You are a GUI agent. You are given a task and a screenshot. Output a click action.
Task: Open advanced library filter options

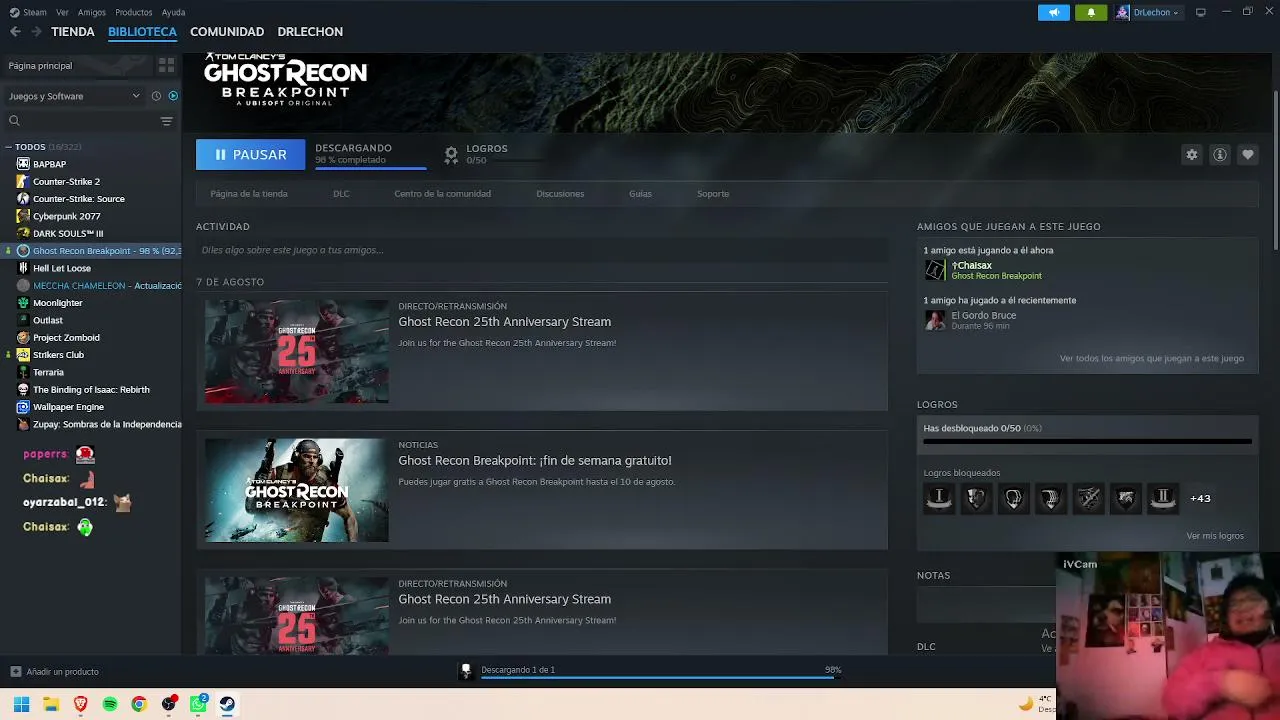[x=166, y=121]
